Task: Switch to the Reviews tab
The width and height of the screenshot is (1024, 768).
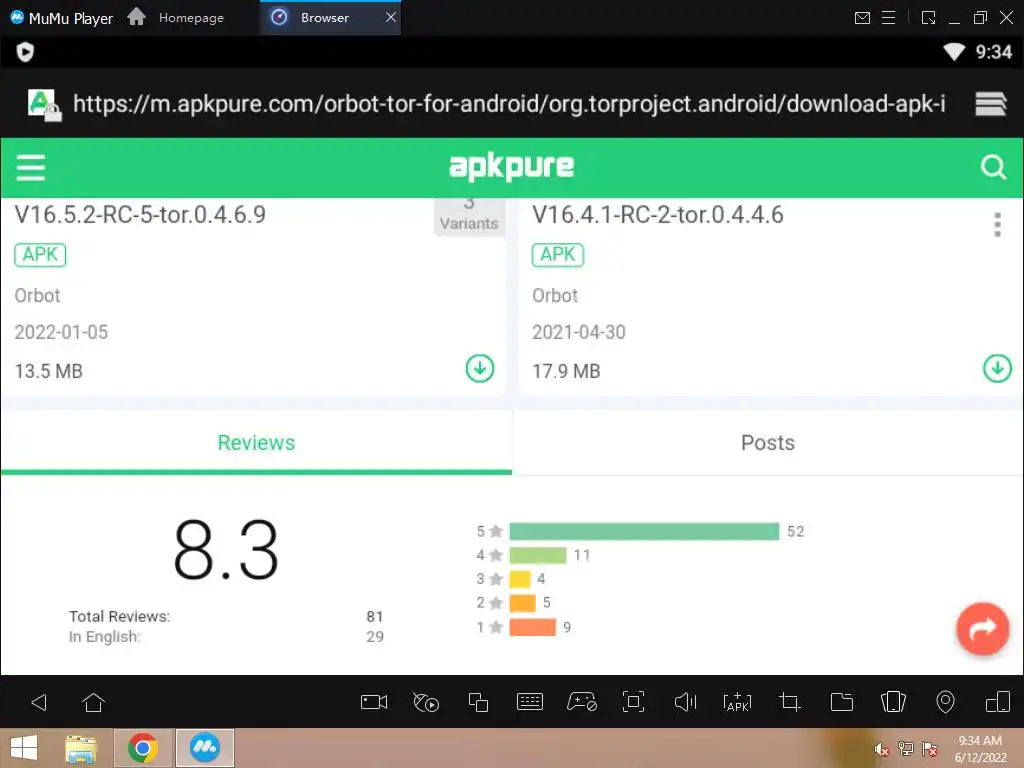Action: 256,443
